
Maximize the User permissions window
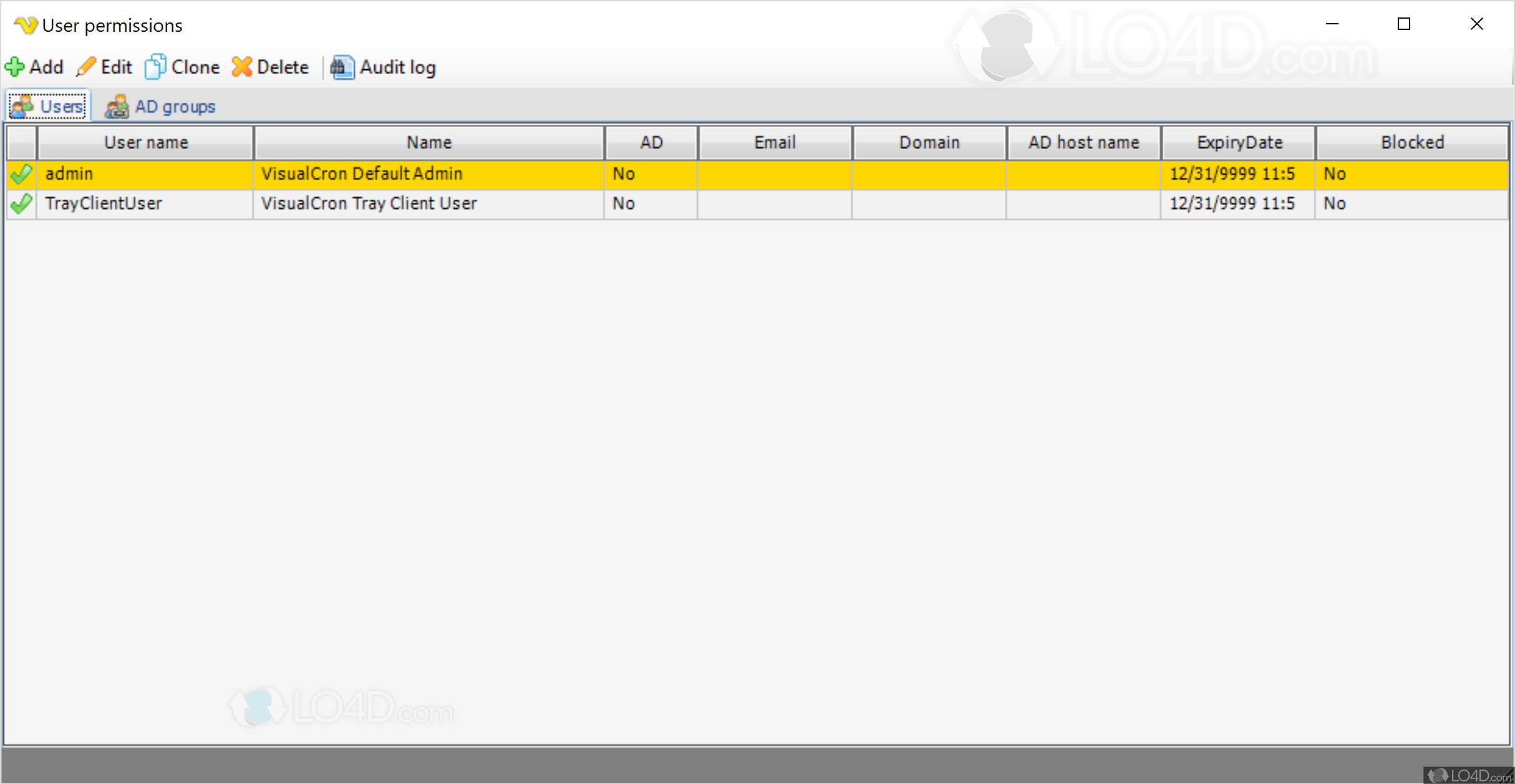[1403, 24]
